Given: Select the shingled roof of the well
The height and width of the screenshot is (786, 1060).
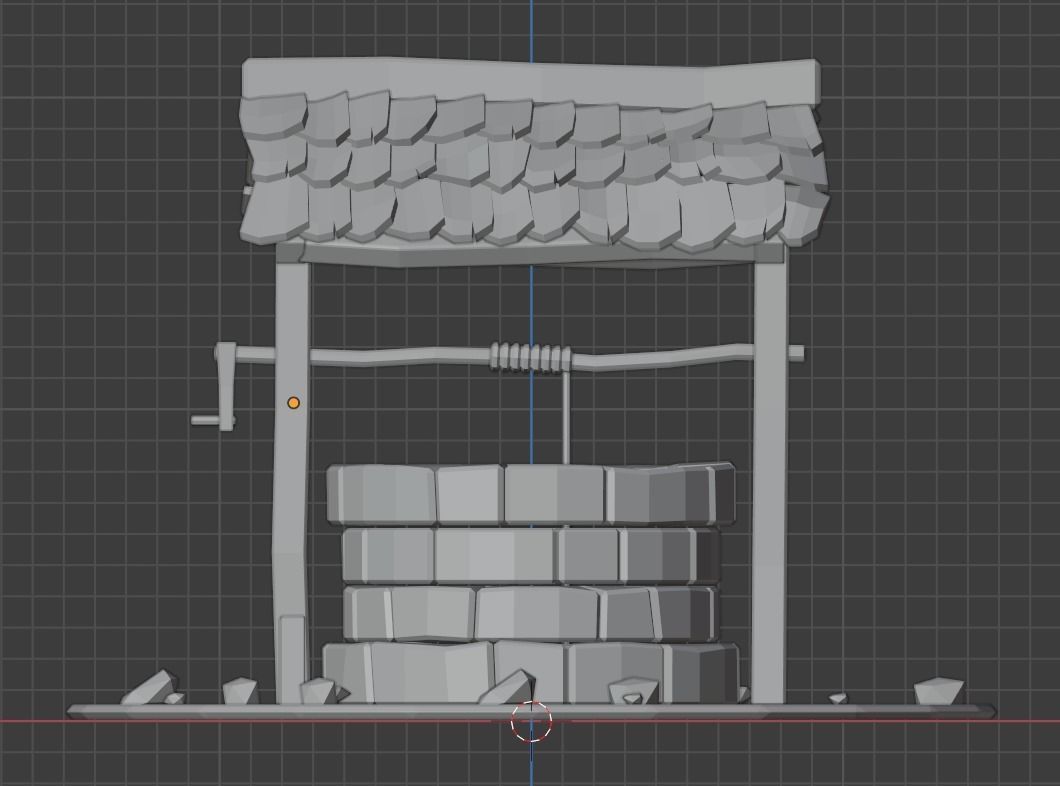Looking at the screenshot, I should click(x=534, y=154).
